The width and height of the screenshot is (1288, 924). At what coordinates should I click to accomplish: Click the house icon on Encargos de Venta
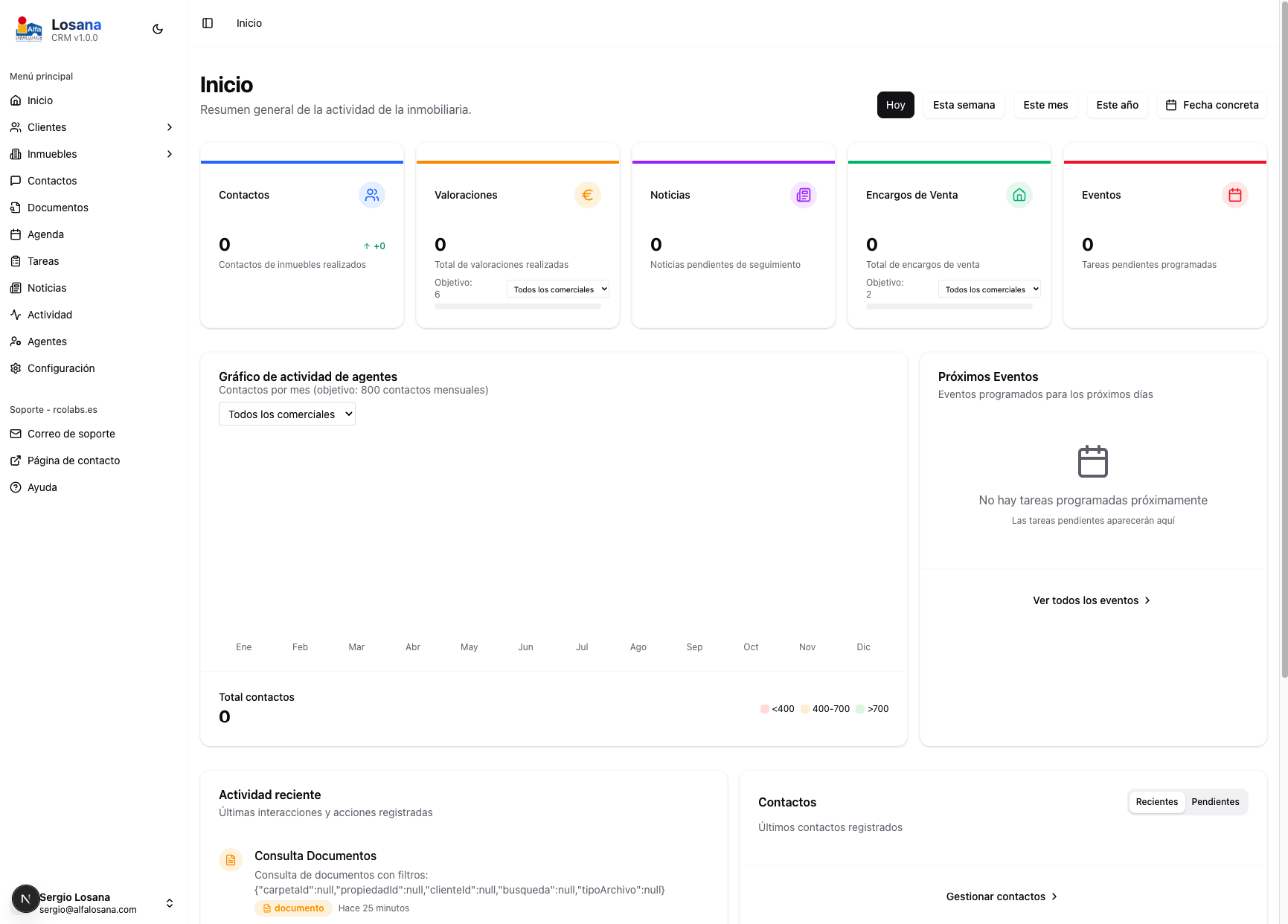pyautogui.click(x=1019, y=195)
